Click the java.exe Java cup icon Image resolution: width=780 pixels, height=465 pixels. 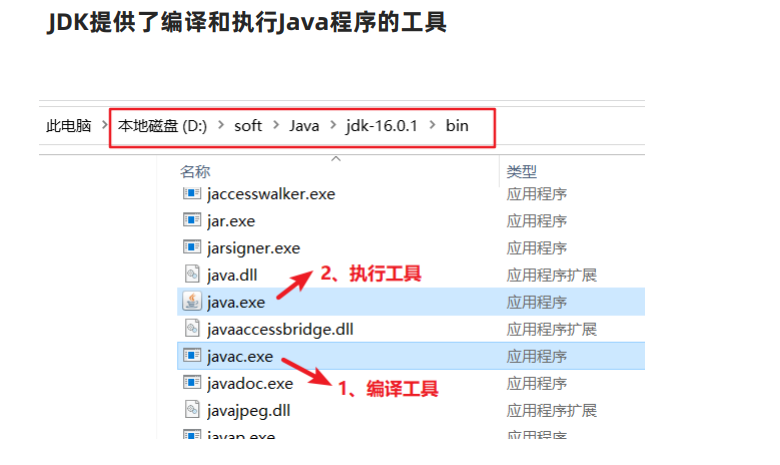[192, 301]
